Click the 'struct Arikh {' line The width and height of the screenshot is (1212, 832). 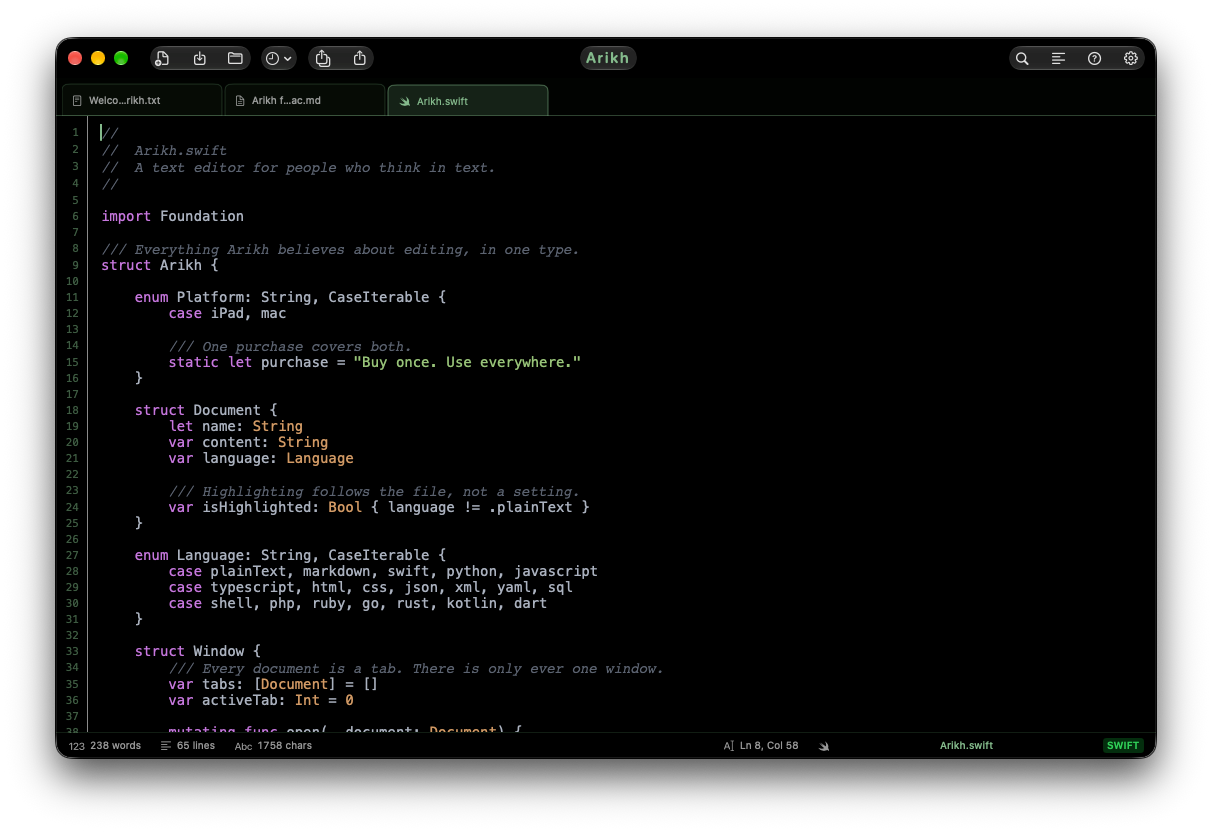pyautogui.click(x=159, y=265)
